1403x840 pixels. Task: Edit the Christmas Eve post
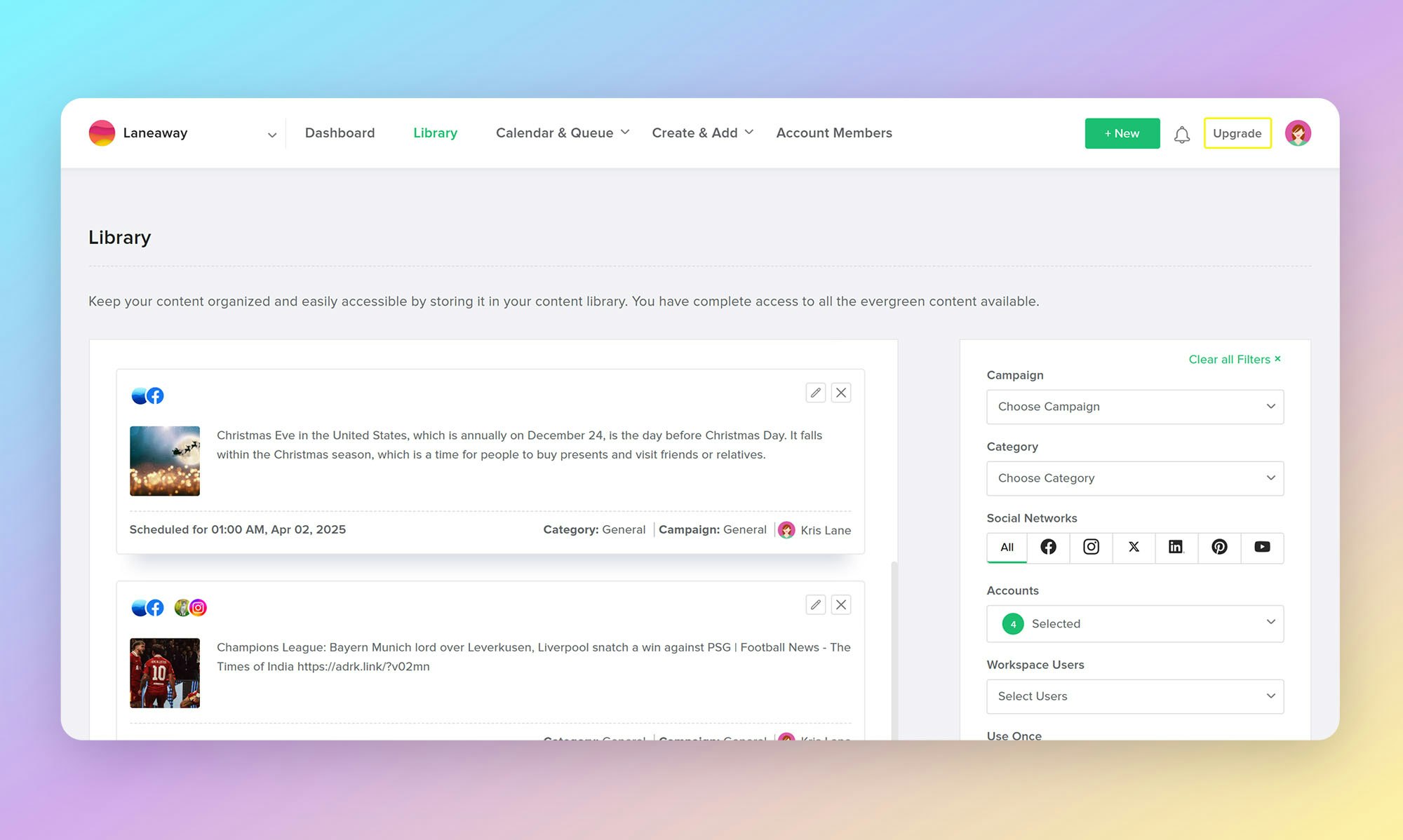pyautogui.click(x=815, y=393)
